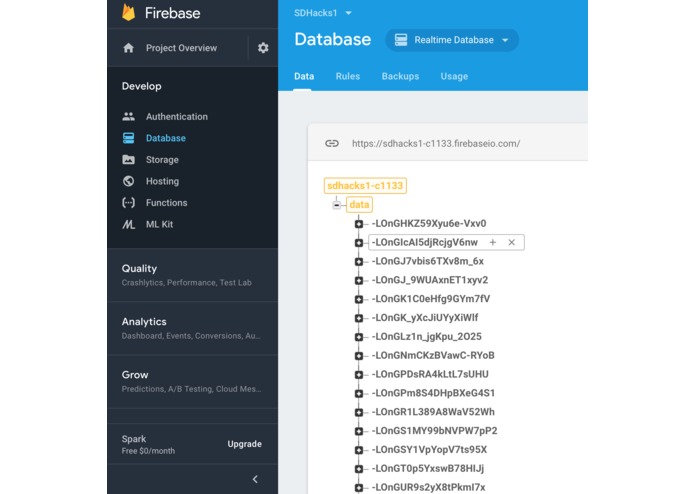This screenshot has width=695, height=494.
Task: Select the data node label
Action: click(x=359, y=205)
